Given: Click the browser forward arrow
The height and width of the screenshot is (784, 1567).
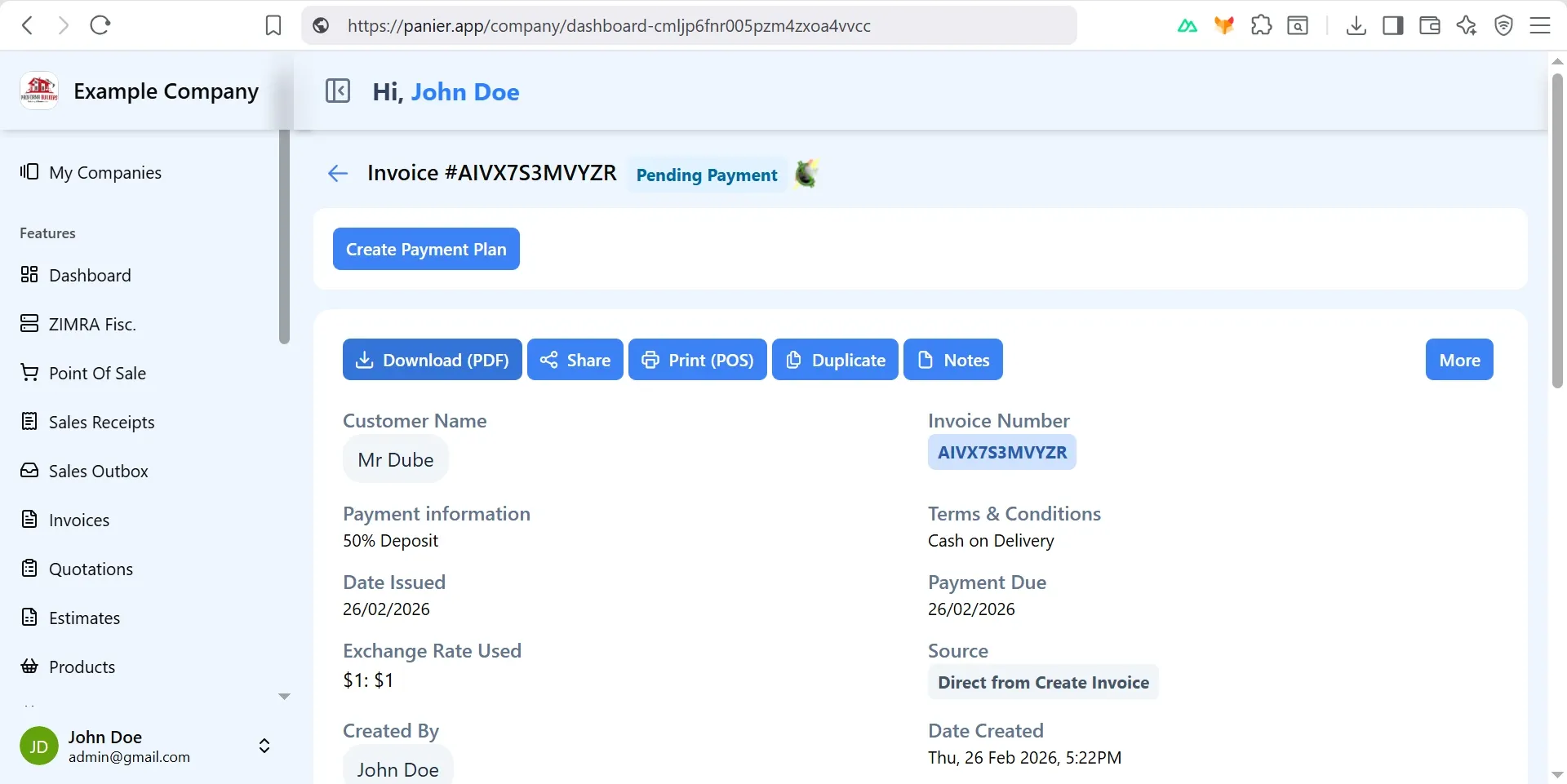Looking at the screenshot, I should (x=64, y=25).
